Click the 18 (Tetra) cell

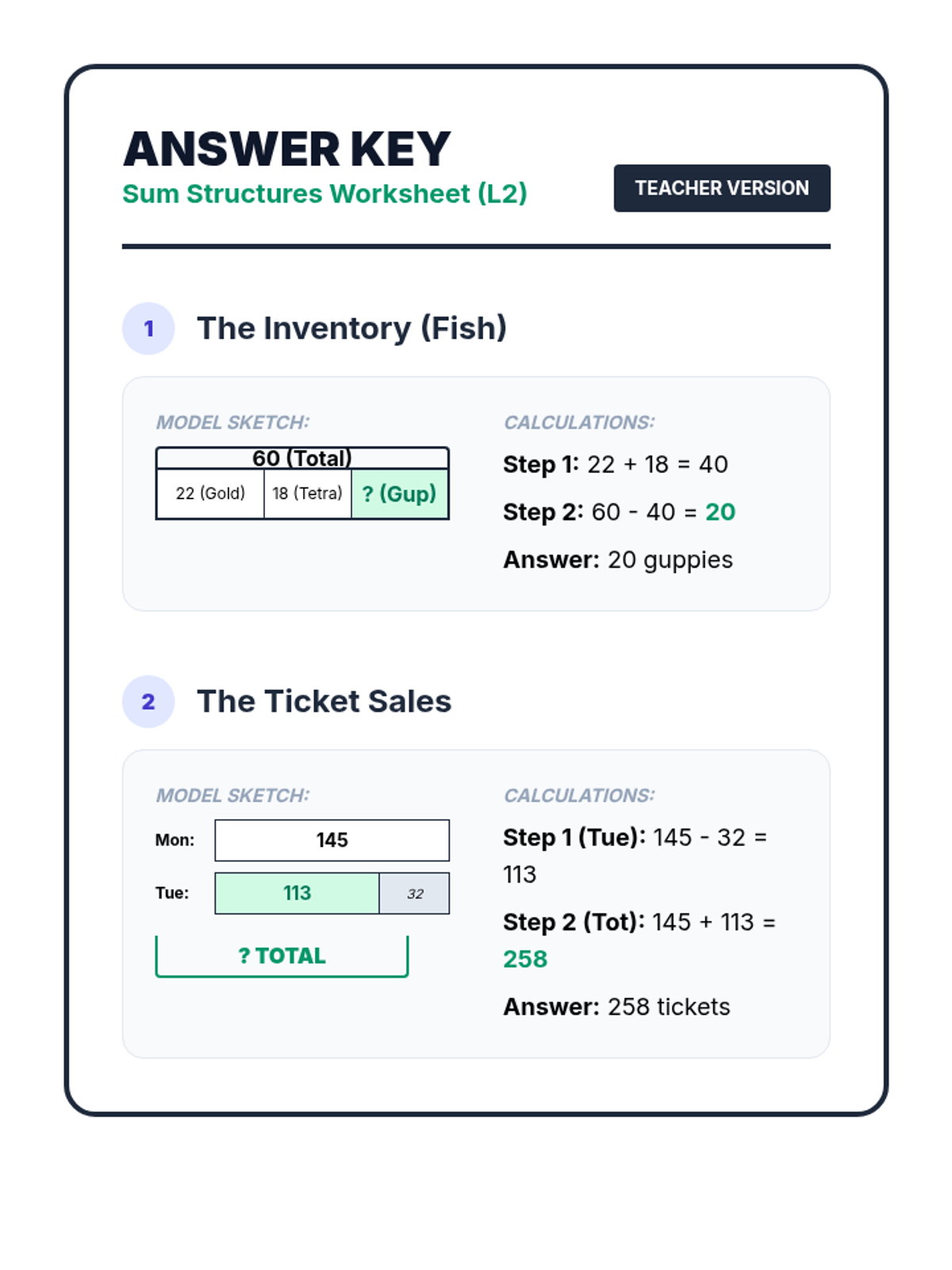(x=308, y=494)
